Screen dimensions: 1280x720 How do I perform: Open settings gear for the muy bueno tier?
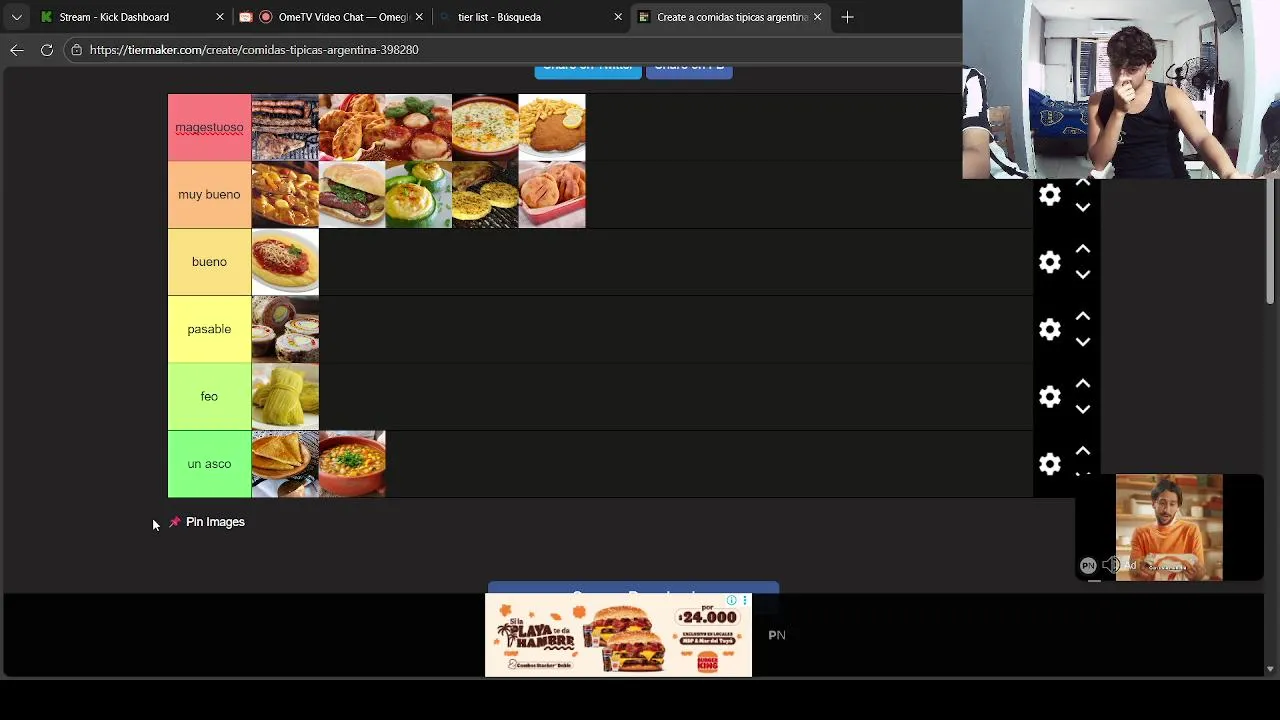[1049, 195]
